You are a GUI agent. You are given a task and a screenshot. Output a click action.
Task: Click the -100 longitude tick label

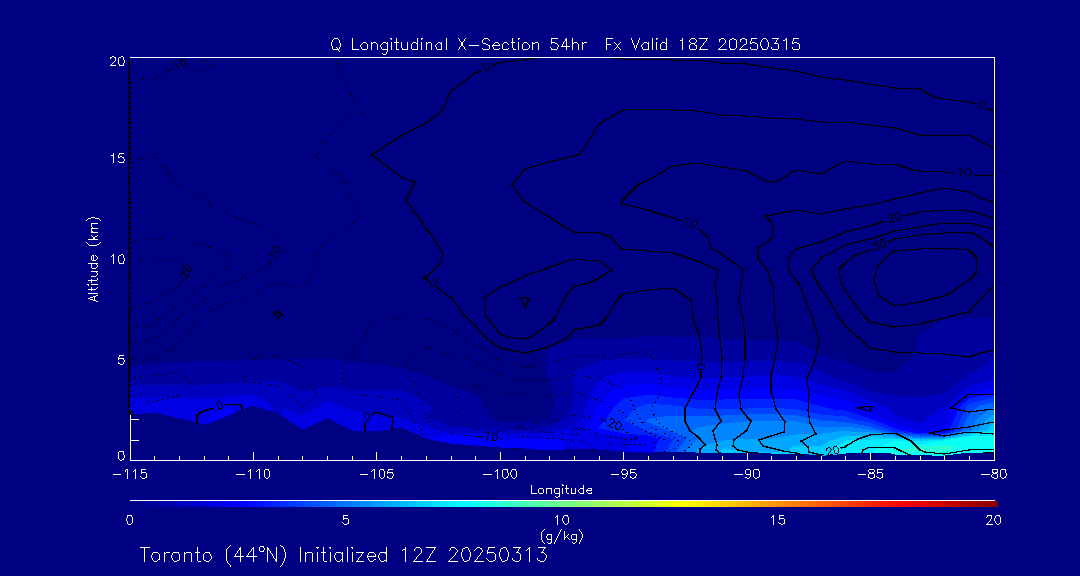pyautogui.click(x=499, y=475)
